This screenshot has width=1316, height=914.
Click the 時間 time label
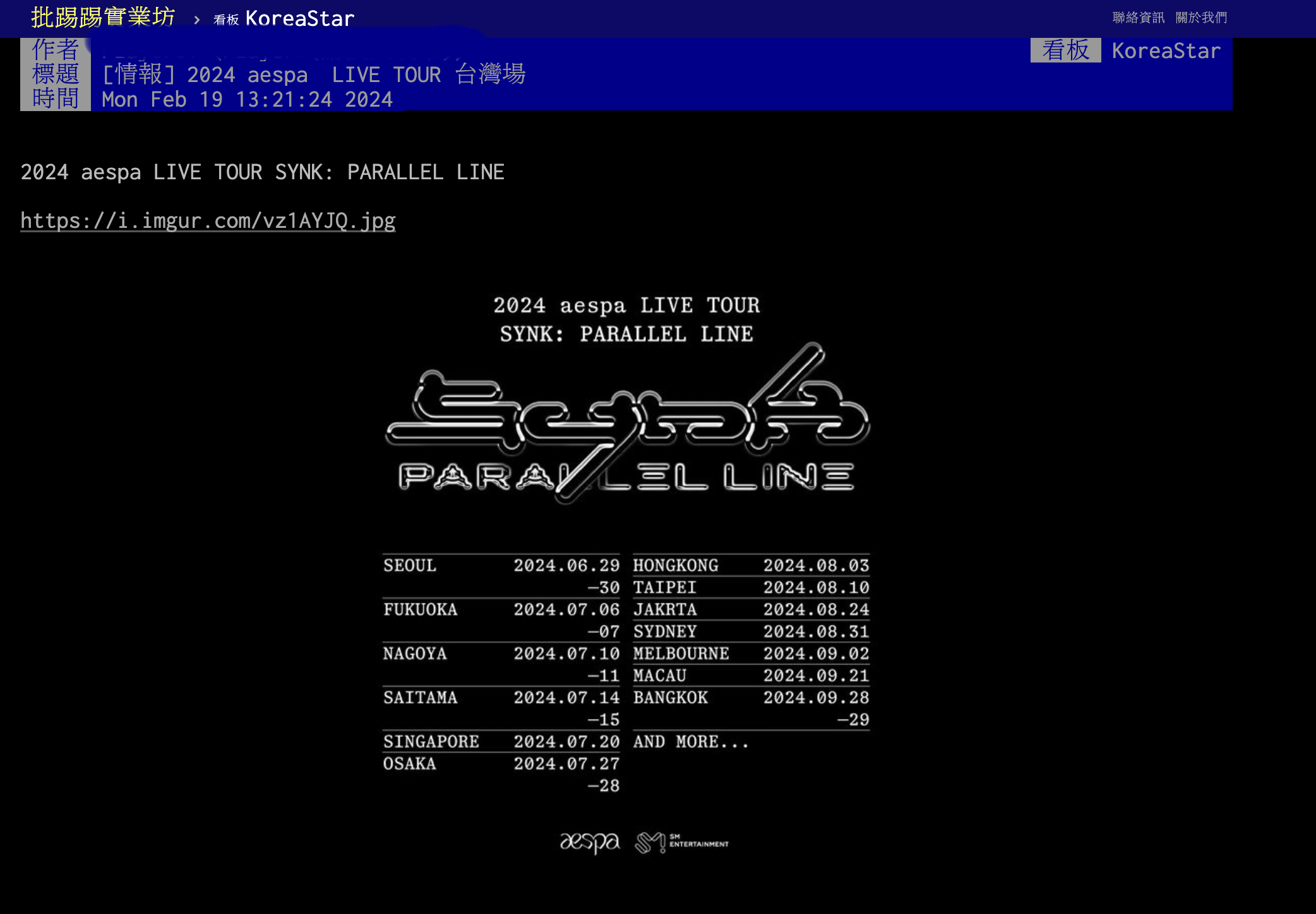point(56,98)
